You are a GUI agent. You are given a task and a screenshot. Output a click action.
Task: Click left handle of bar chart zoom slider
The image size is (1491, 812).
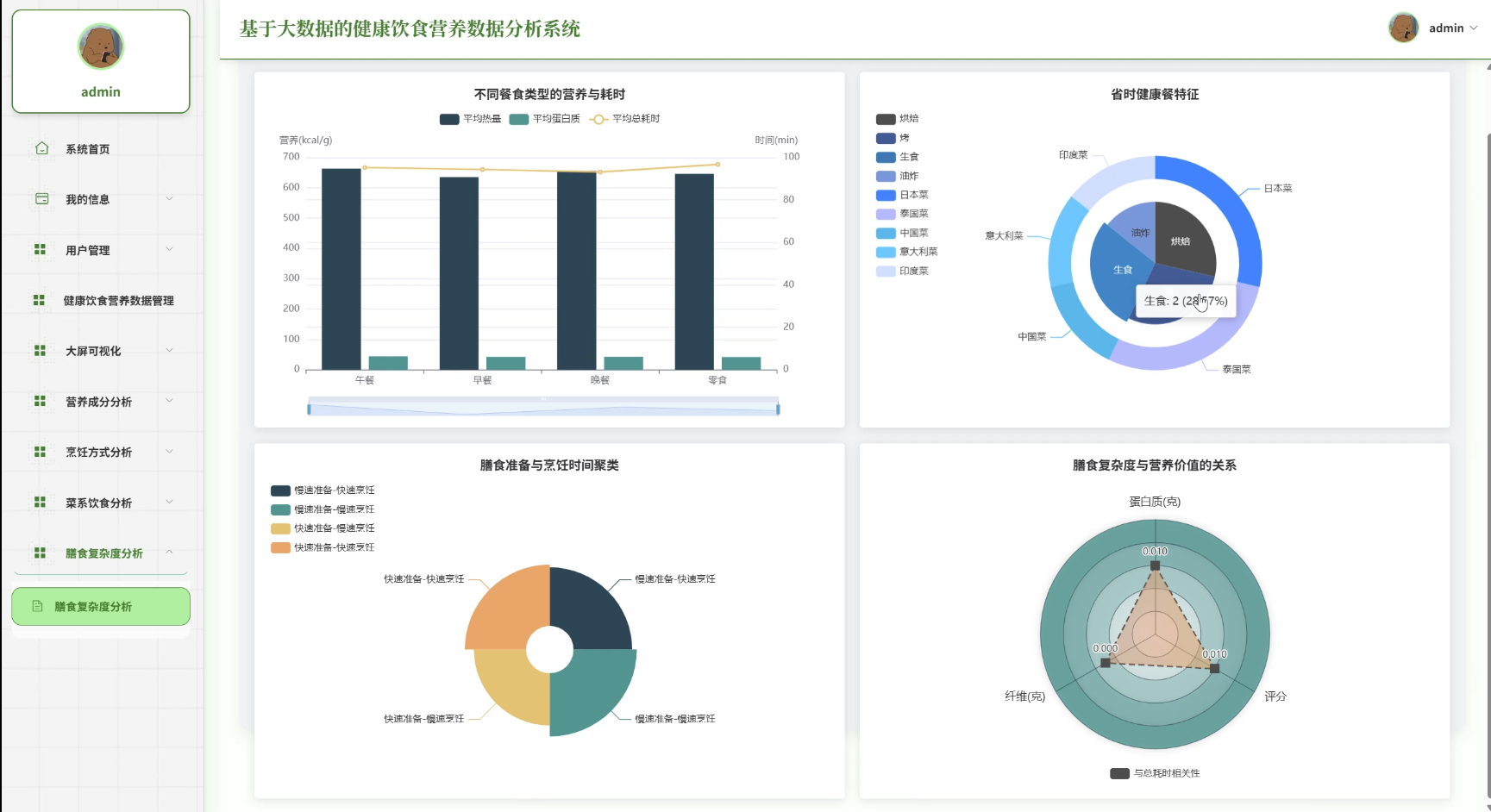coord(309,409)
